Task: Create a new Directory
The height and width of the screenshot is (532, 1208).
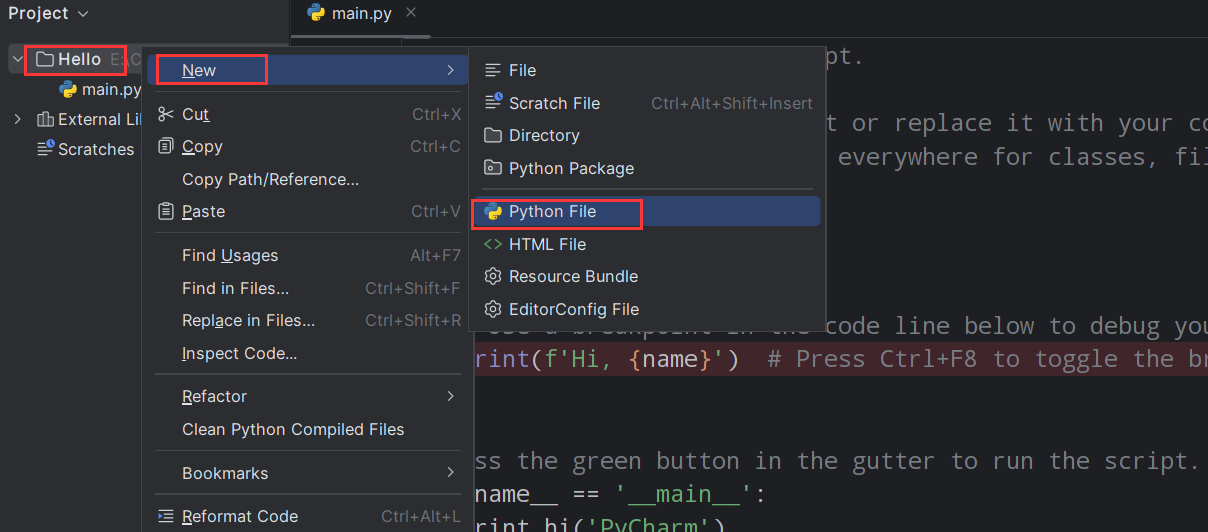Action: pos(647,135)
